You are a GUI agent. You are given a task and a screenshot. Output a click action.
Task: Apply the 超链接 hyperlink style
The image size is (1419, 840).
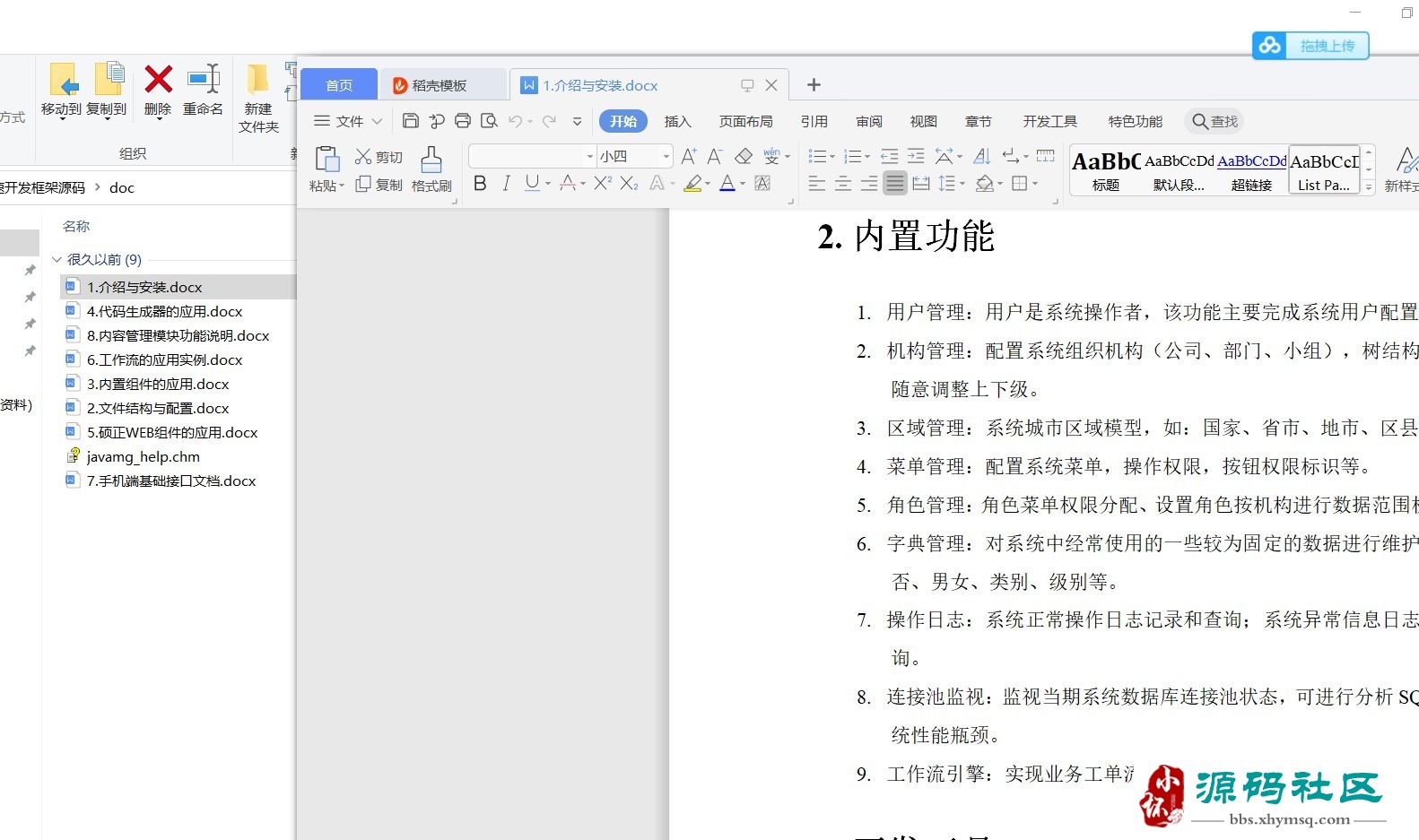point(1251,169)
